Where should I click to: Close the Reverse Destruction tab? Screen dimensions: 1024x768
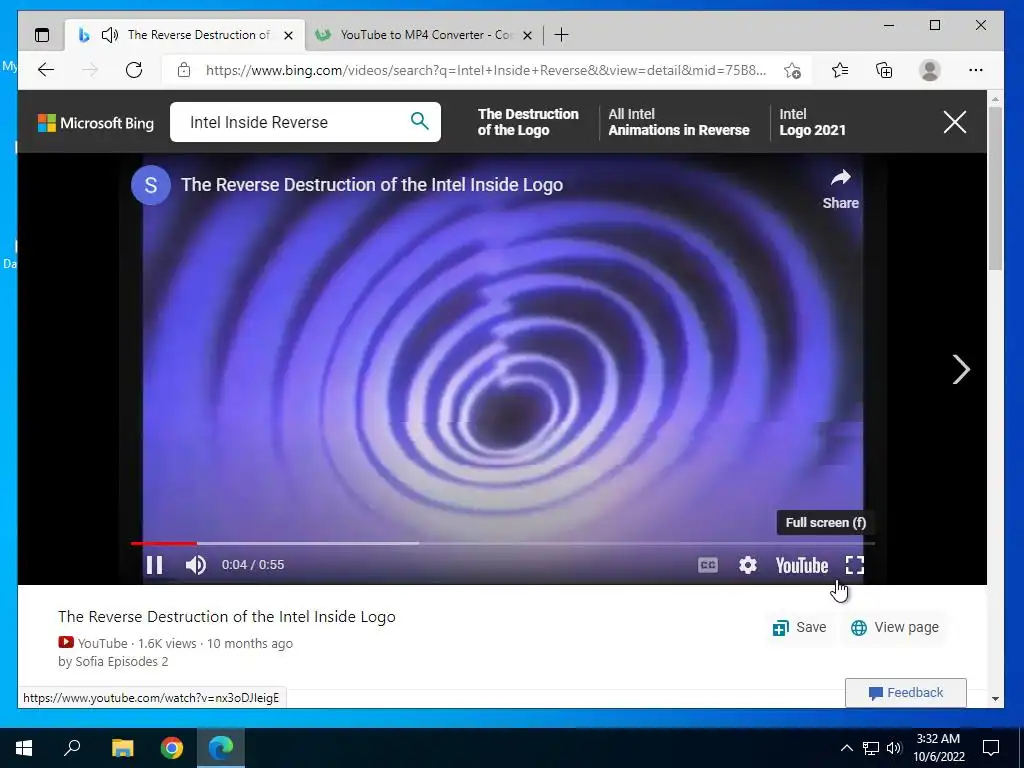point(288,35)
